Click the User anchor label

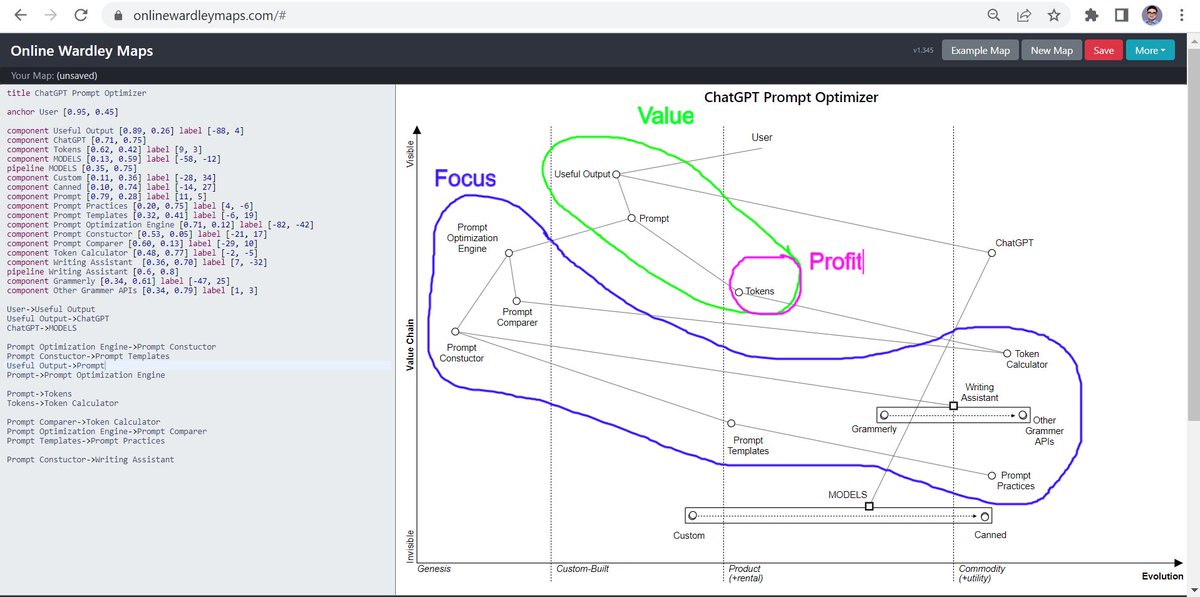point(761,137)
